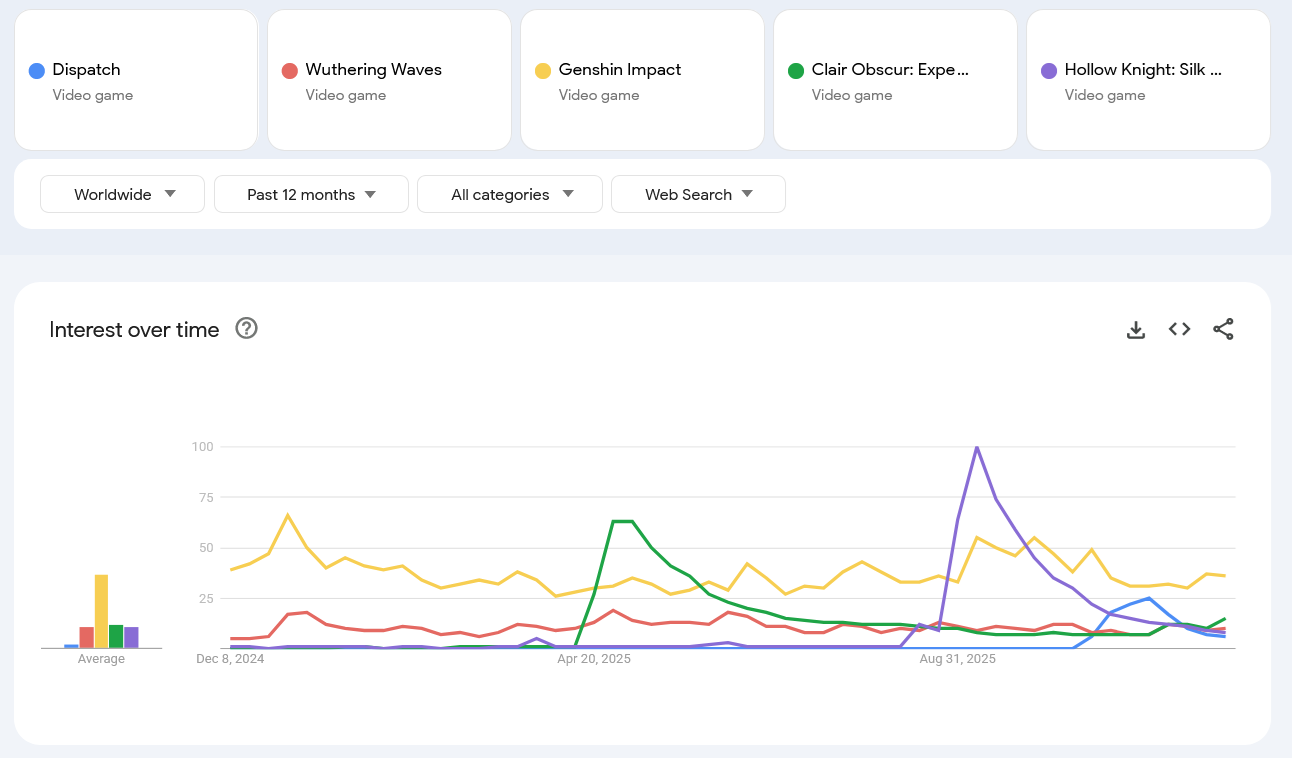Expand the Past 12 months time range
The width and height of the screenshot is (1292, 758).
(x=311, y=194)
